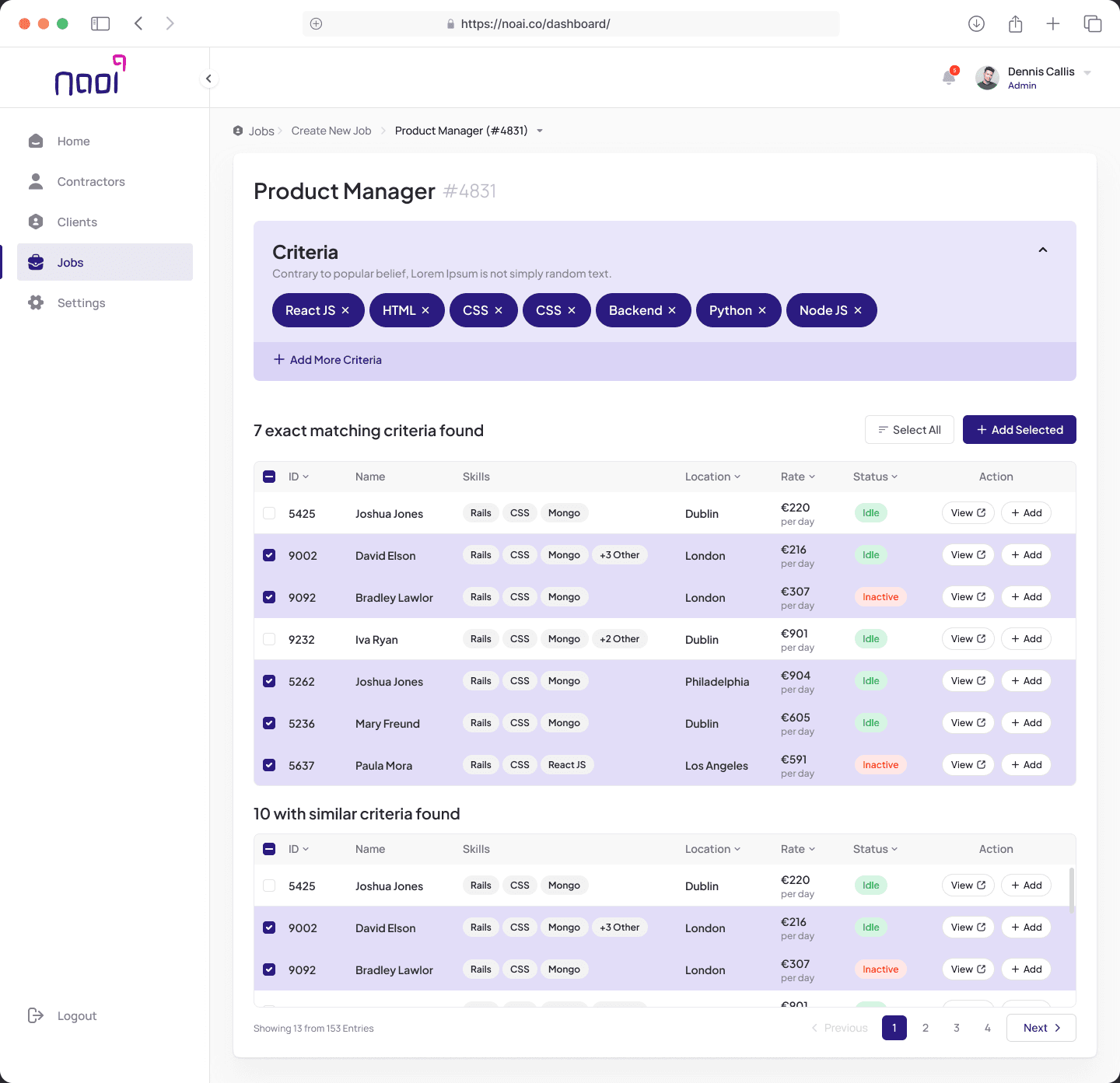
Task: Remove the React JS criteria tag
Action: click(x=345, y=310)
